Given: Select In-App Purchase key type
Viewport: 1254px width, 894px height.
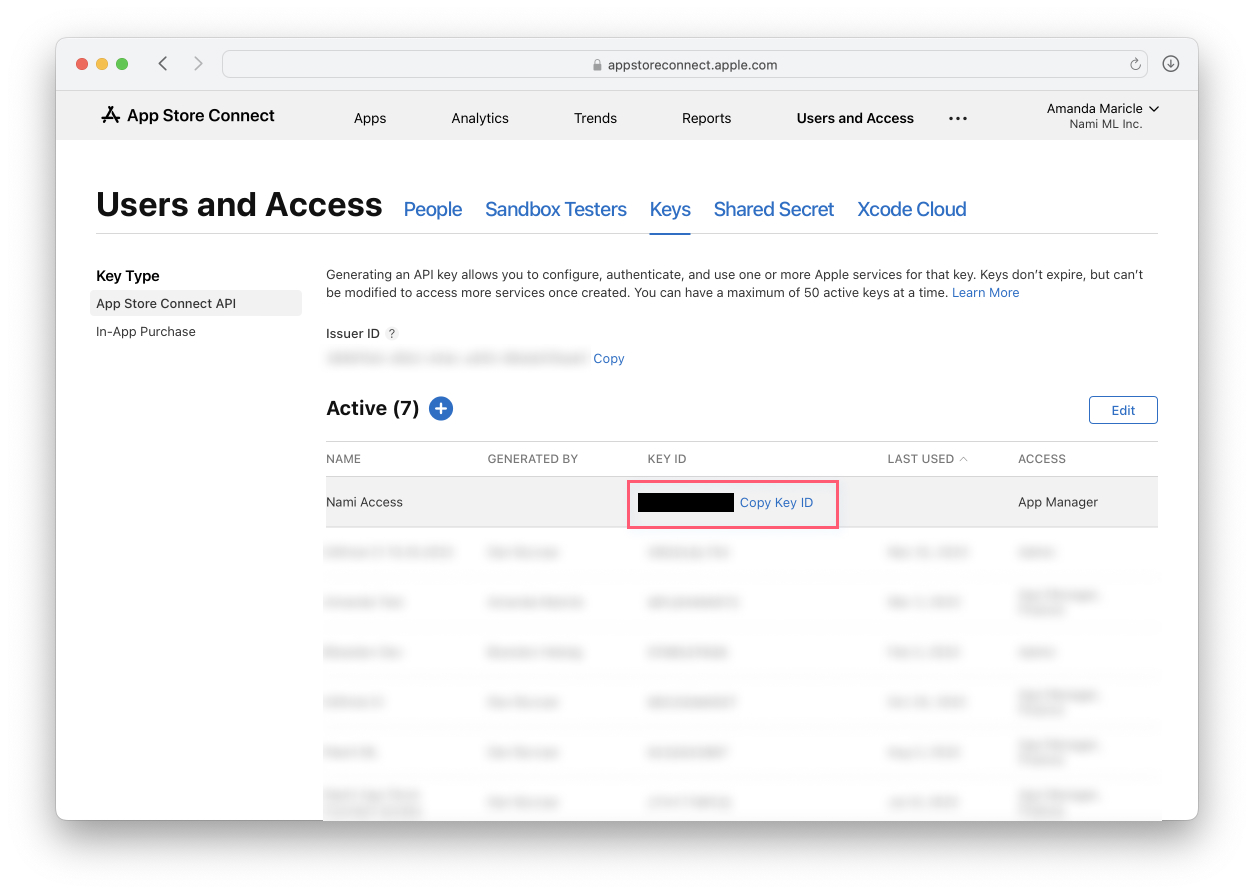Looking at the screenshot, I should point(146,331).
